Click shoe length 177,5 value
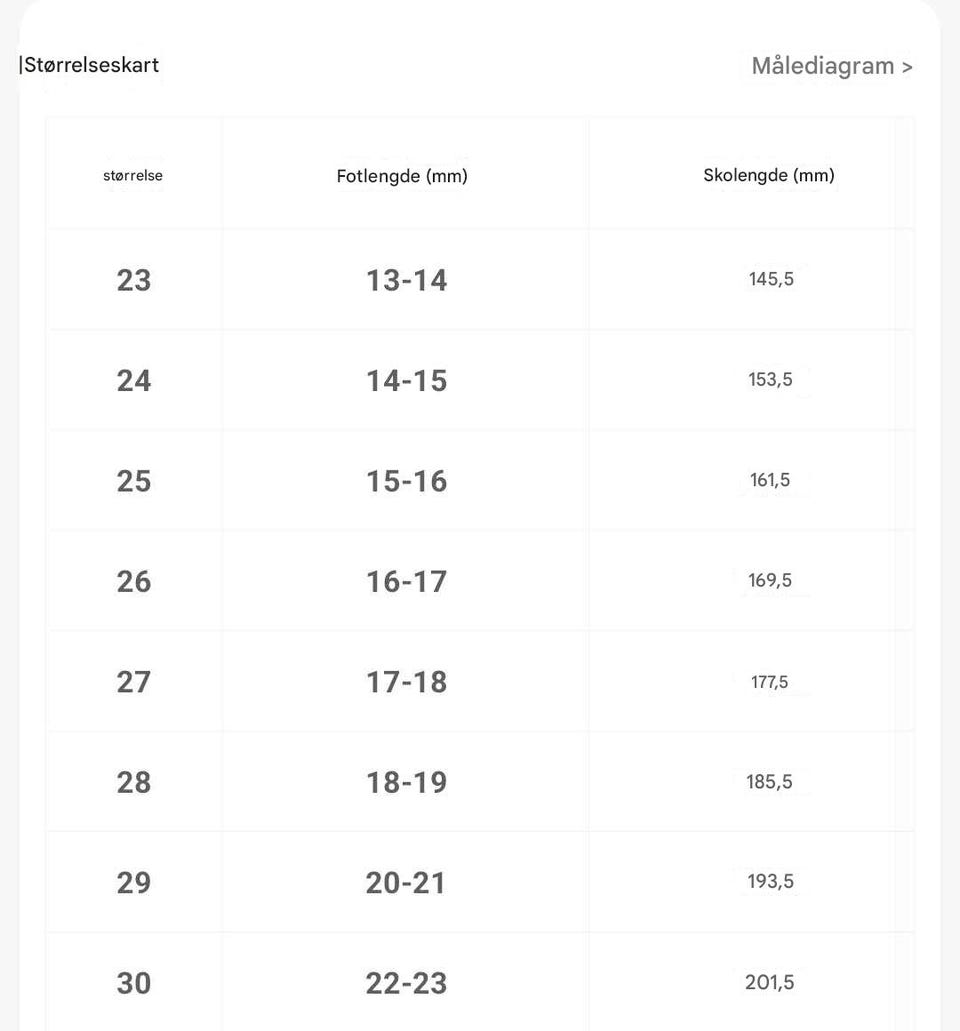960x1031 pixels. (769, 682)
